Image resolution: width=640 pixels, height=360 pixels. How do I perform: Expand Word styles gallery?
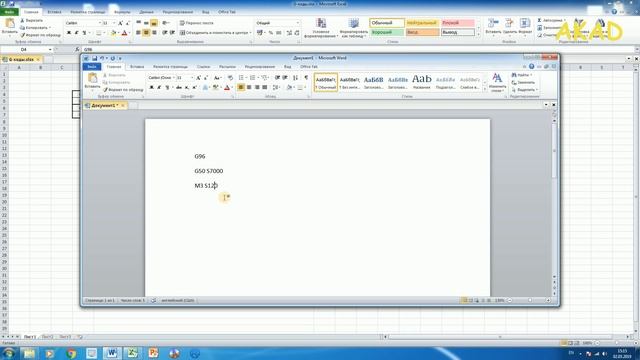[485, 89]
